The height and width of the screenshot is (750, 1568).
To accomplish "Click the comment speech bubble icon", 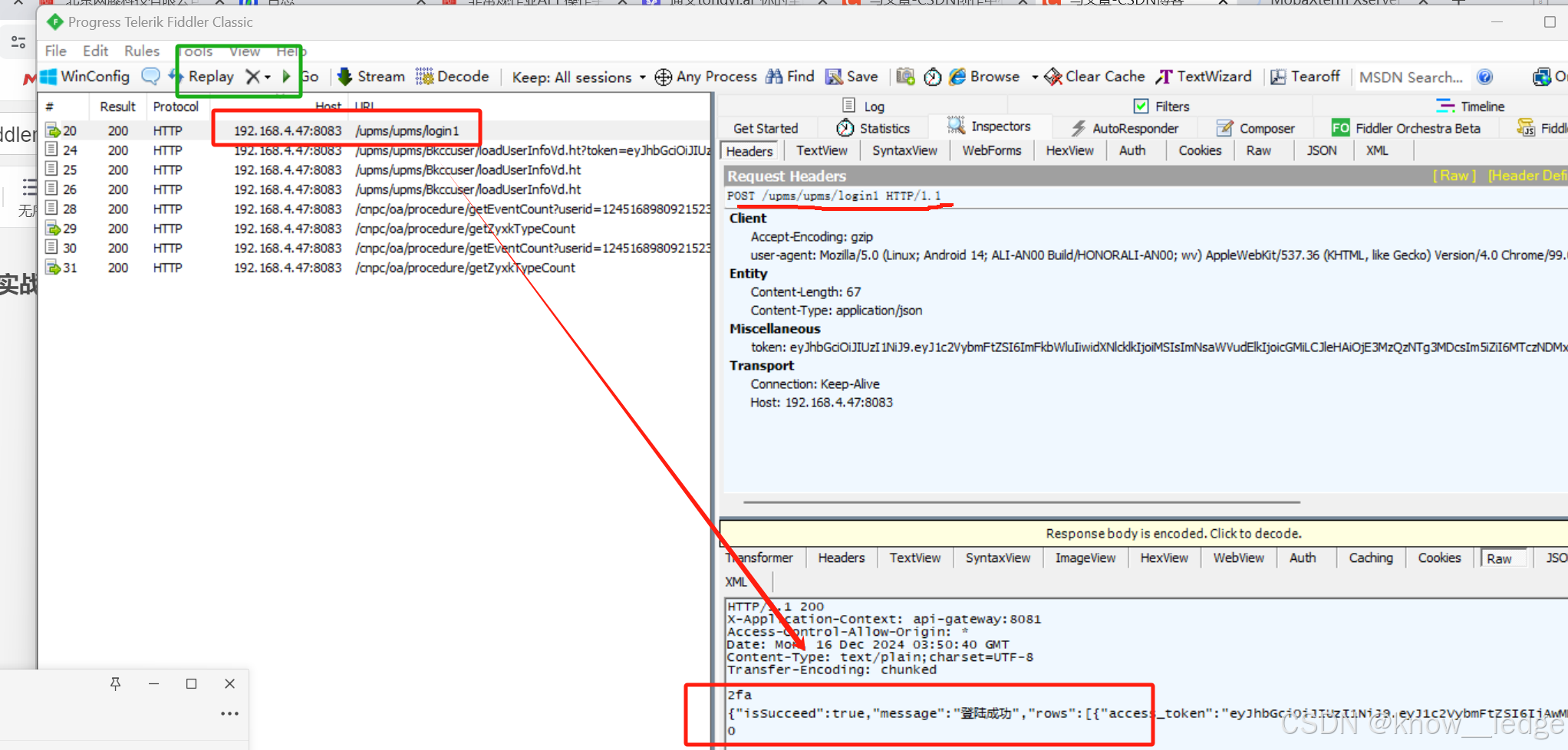I will click(151, 76).
